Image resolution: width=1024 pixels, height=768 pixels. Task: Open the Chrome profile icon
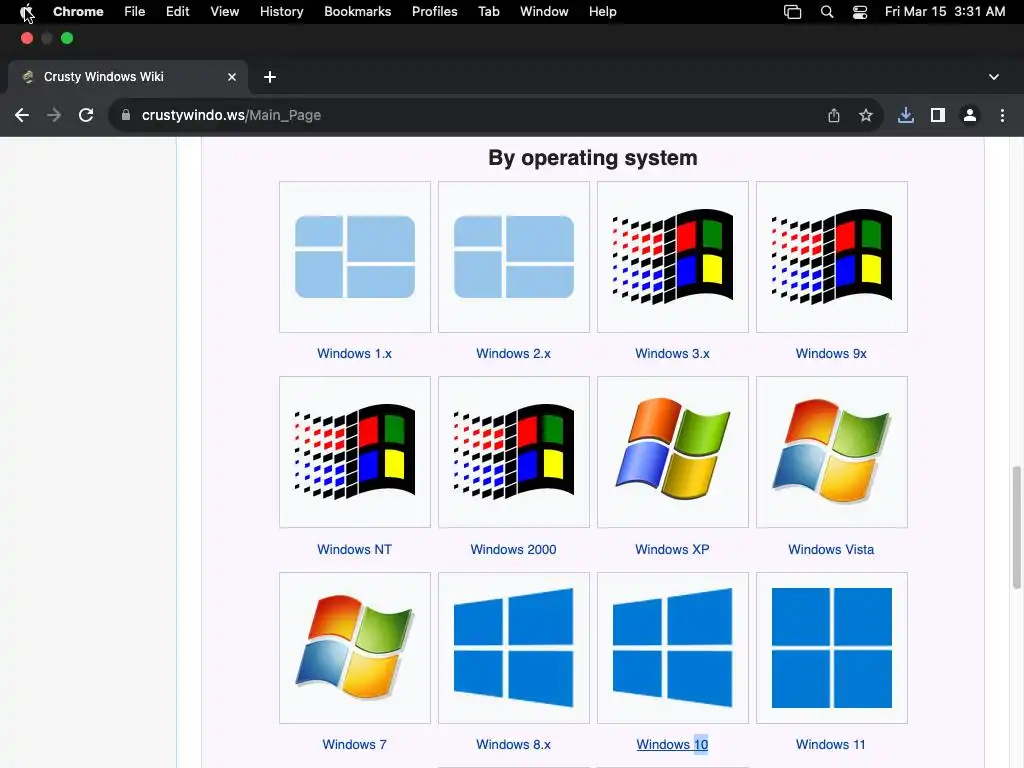click(x=970, y=116)
